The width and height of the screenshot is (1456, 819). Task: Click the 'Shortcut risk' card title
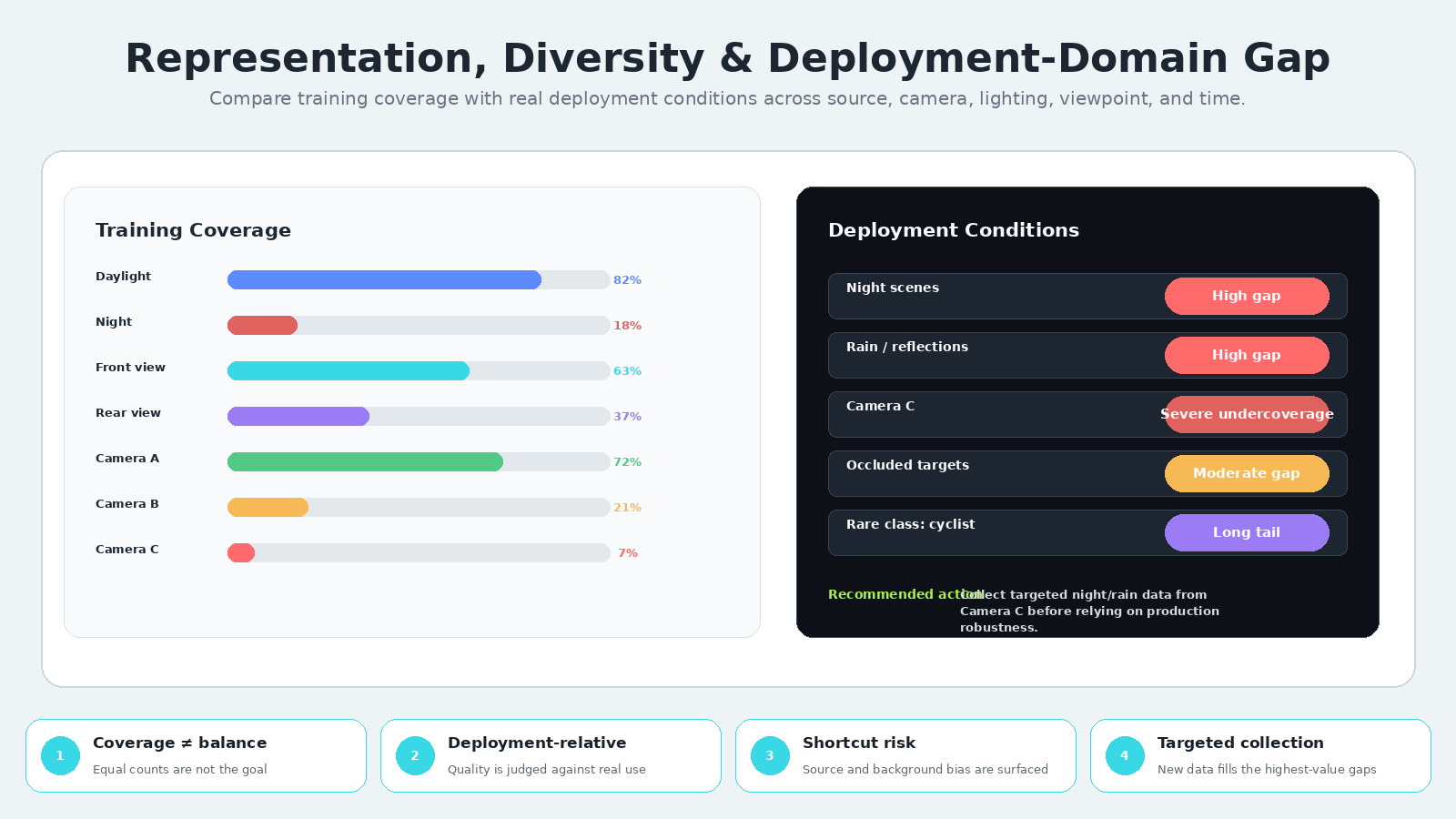coord(859,743)
